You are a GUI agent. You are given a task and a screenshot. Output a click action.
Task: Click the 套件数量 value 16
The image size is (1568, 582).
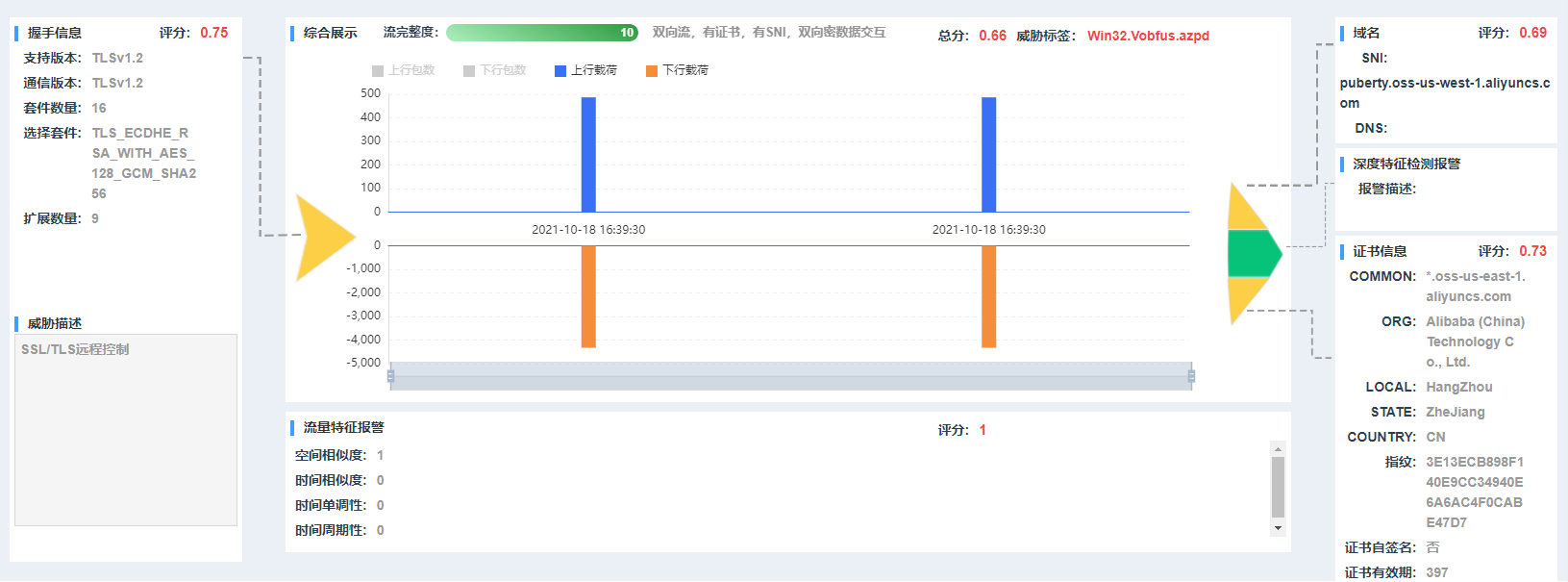(99, 108)
